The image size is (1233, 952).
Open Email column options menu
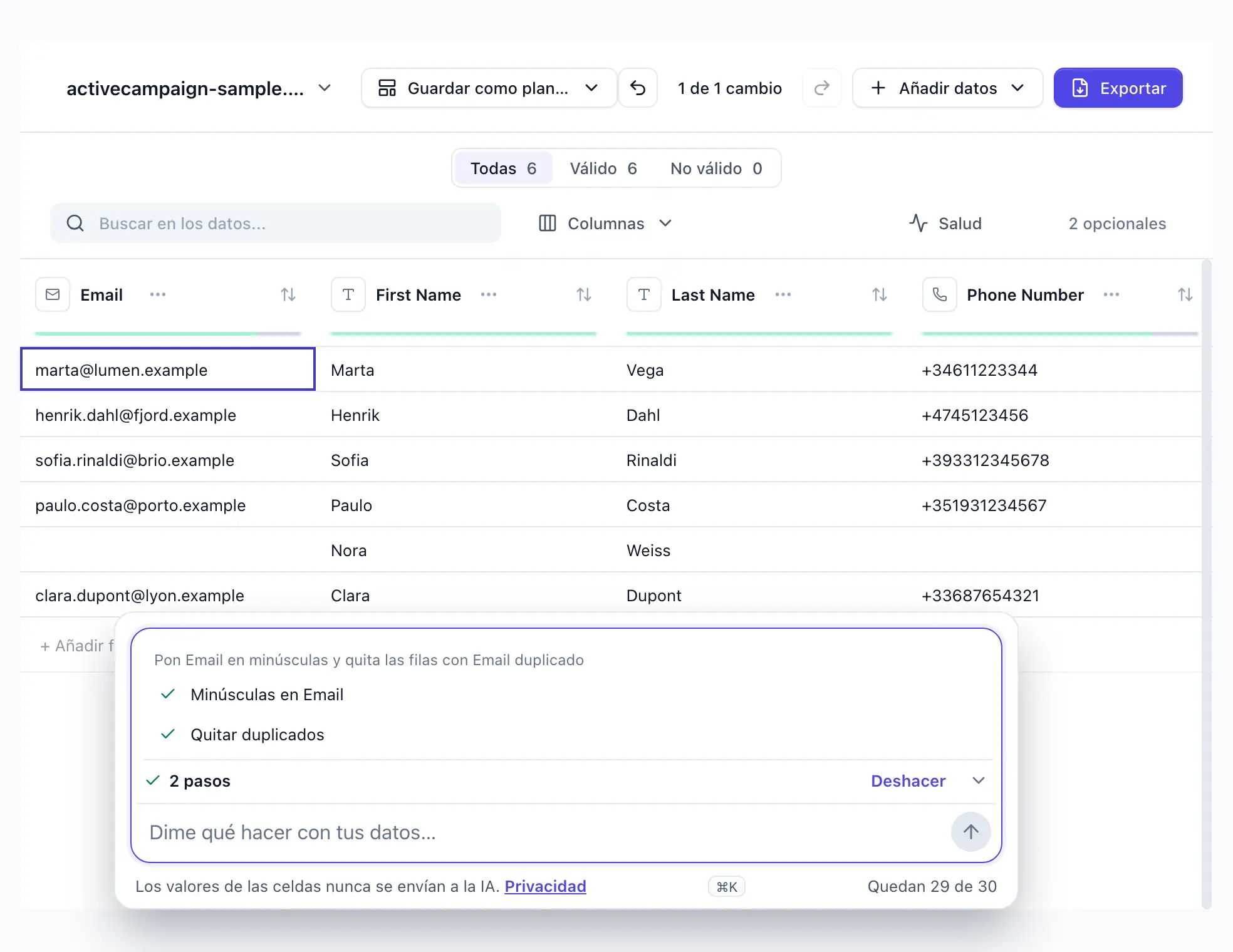(x=158, y=294)
